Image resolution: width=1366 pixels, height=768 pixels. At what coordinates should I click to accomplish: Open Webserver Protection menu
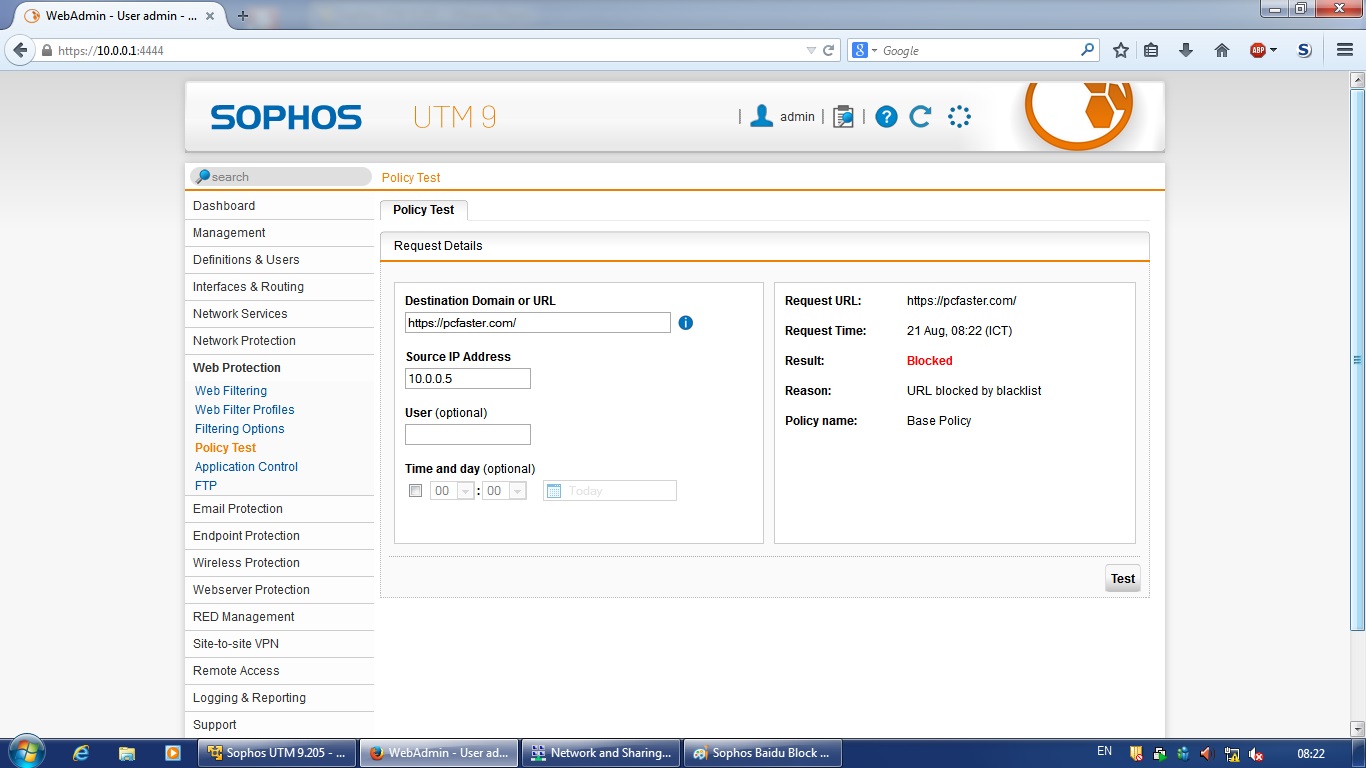(279, 590)
